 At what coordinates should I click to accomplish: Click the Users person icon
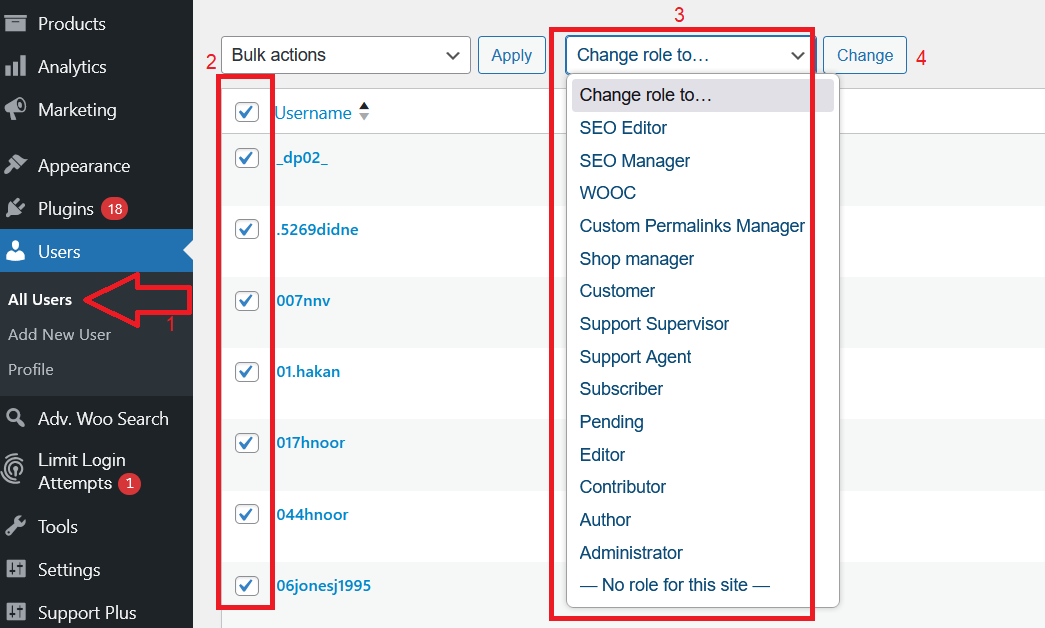(15, 251)
